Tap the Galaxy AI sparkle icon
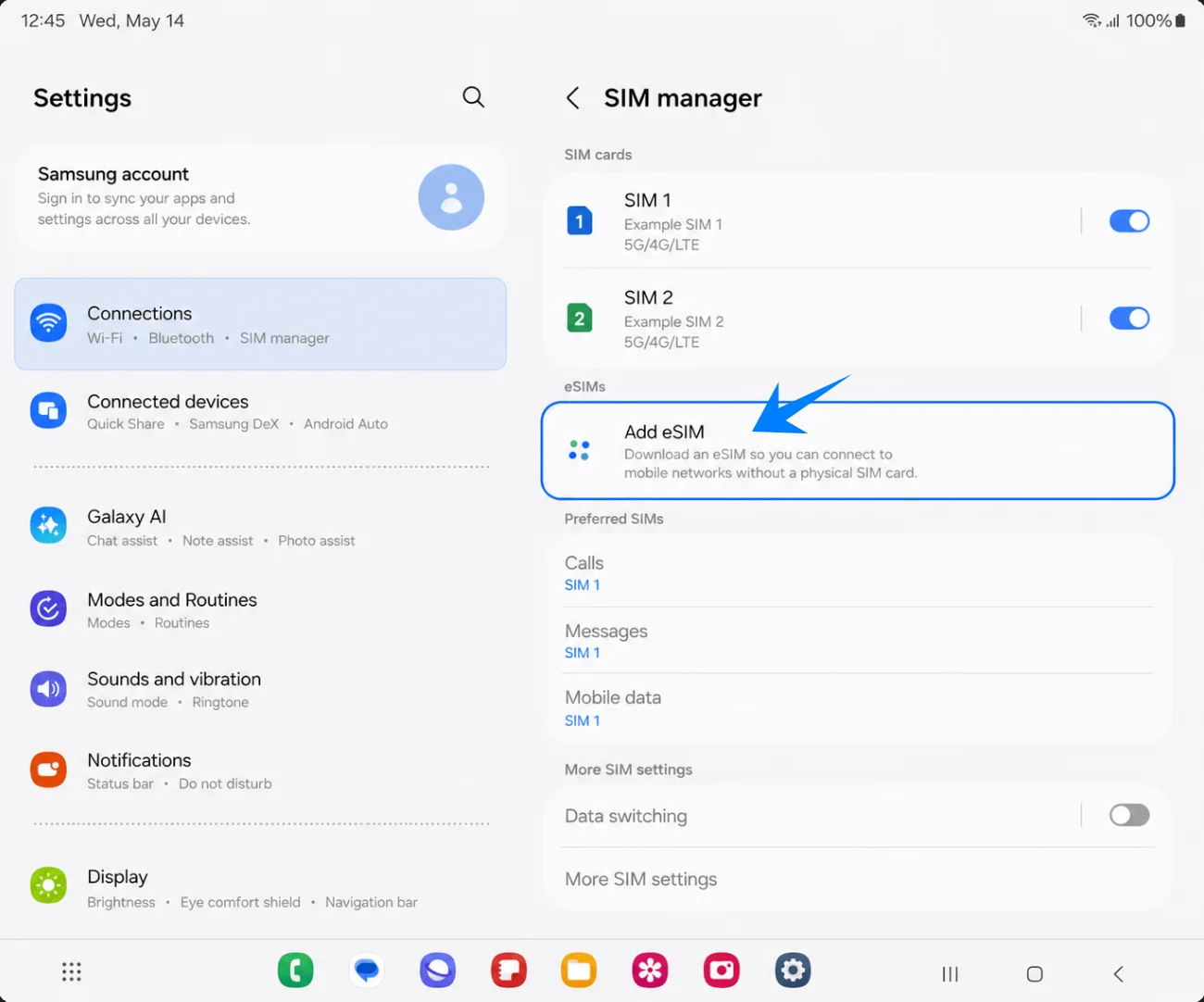 click(x=48, y=526)
